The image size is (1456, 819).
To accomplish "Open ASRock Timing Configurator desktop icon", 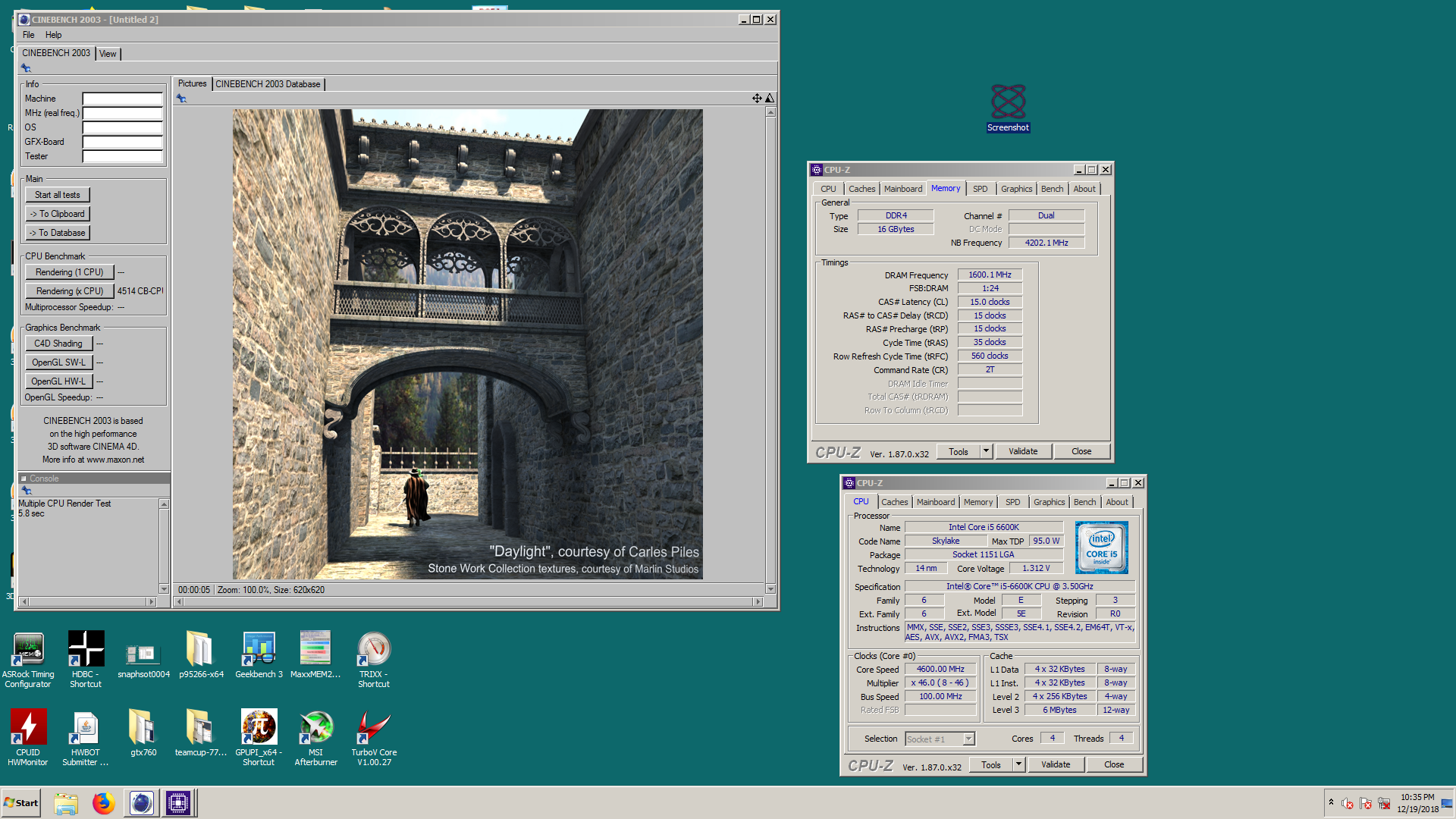I will click(28, 660).
